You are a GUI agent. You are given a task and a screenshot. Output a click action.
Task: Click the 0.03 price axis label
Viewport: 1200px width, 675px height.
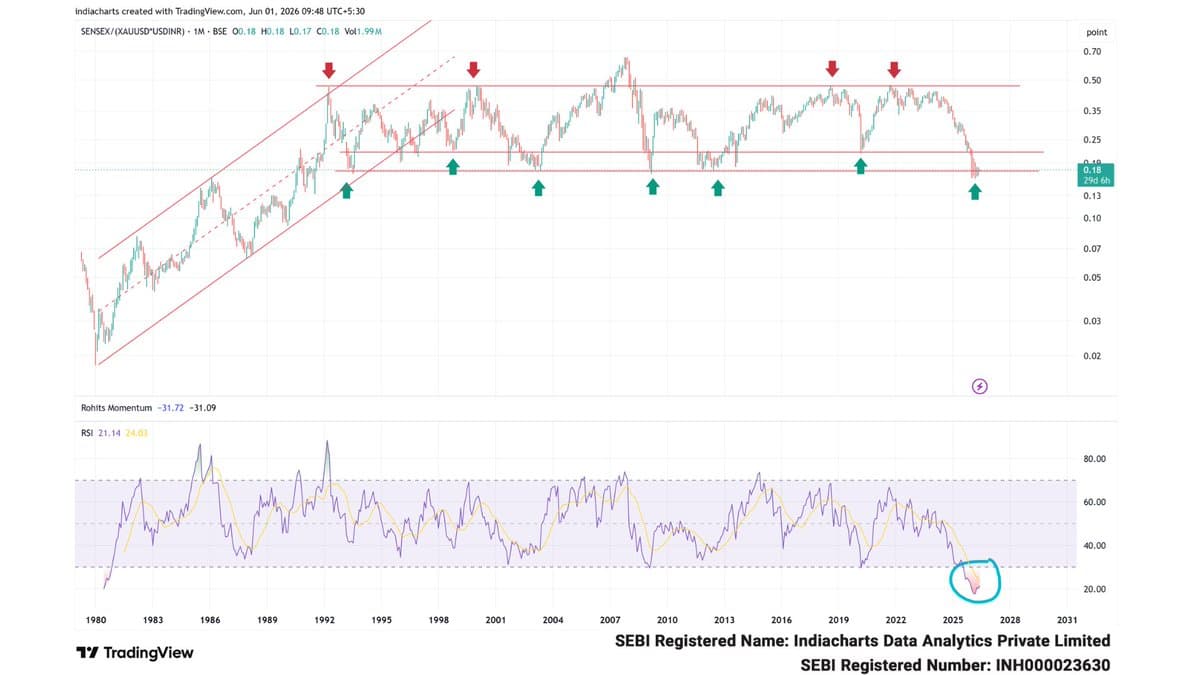1092,321
